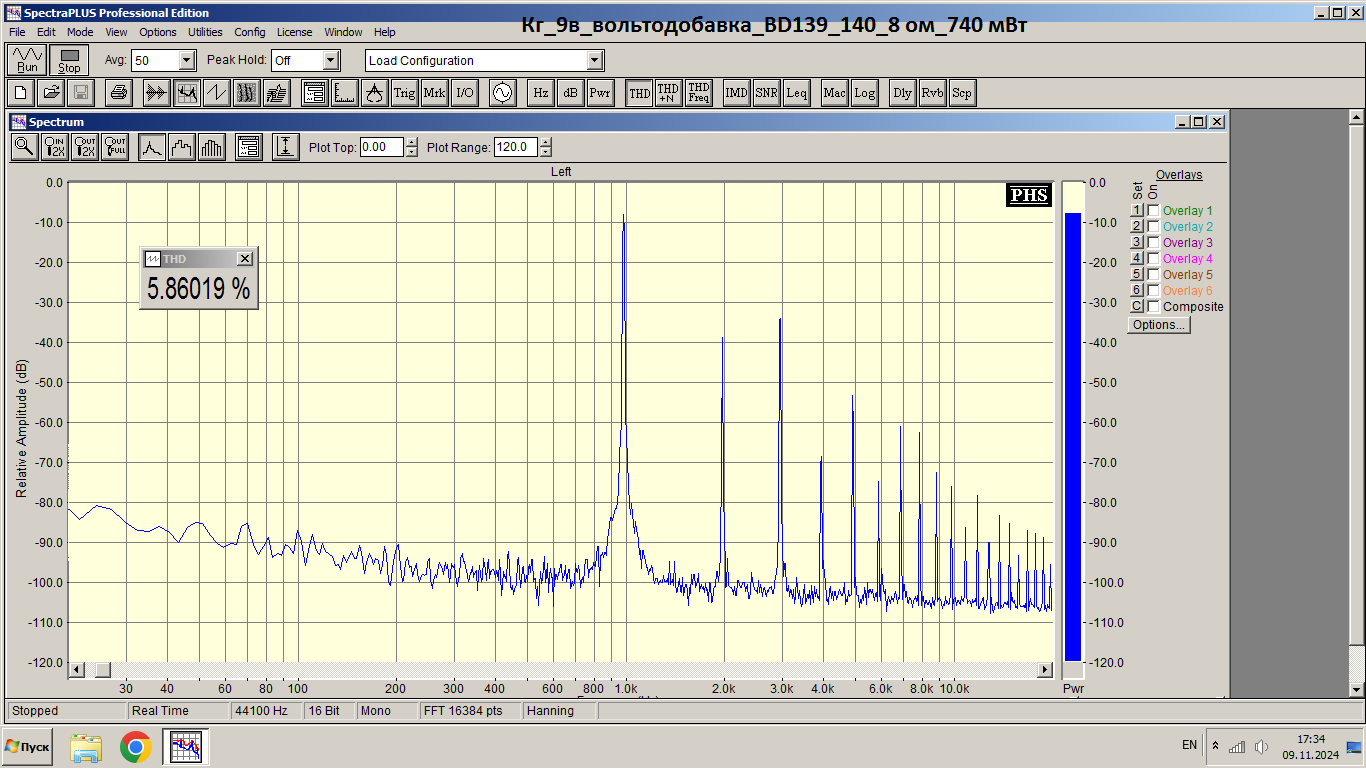1366x776 pixels.
Task: Select the bar graph plot style icon
Action: point(212,147)
